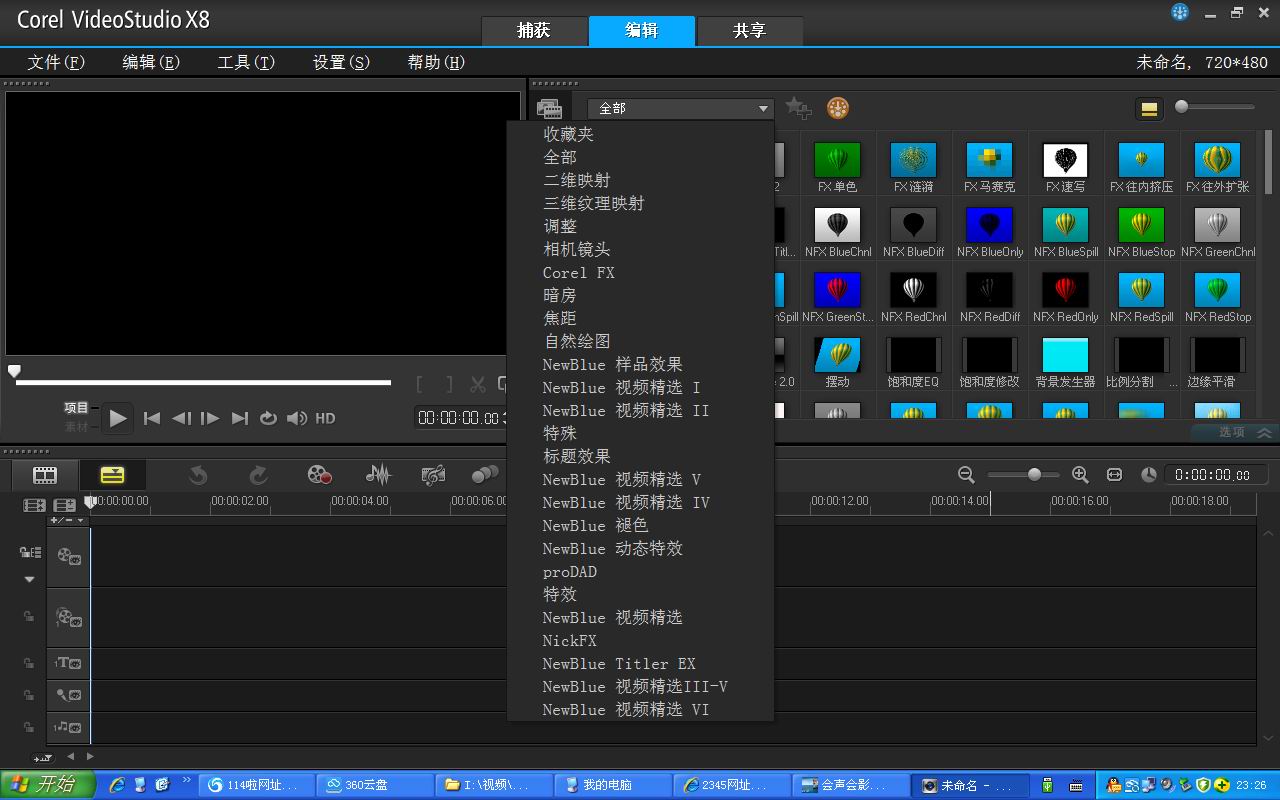
Task: Click the scissors split clip icon
Action: coord(478,384)
